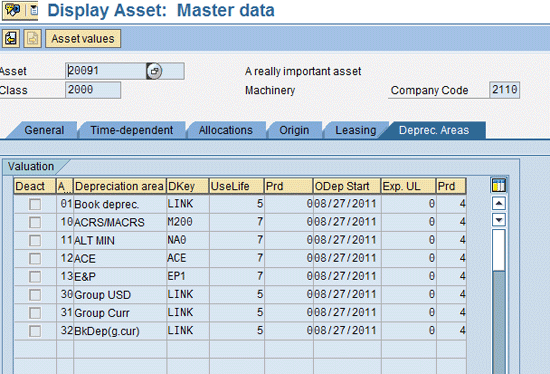
Task: Tick the Deact checkbox for Book deprec.
Action: coord(35,204)
